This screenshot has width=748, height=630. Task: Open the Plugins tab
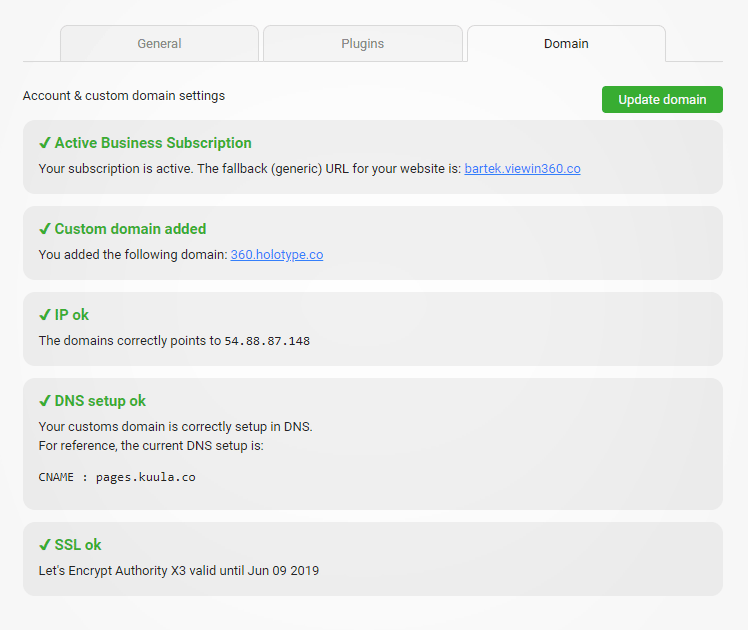click(x=363, y=43)
